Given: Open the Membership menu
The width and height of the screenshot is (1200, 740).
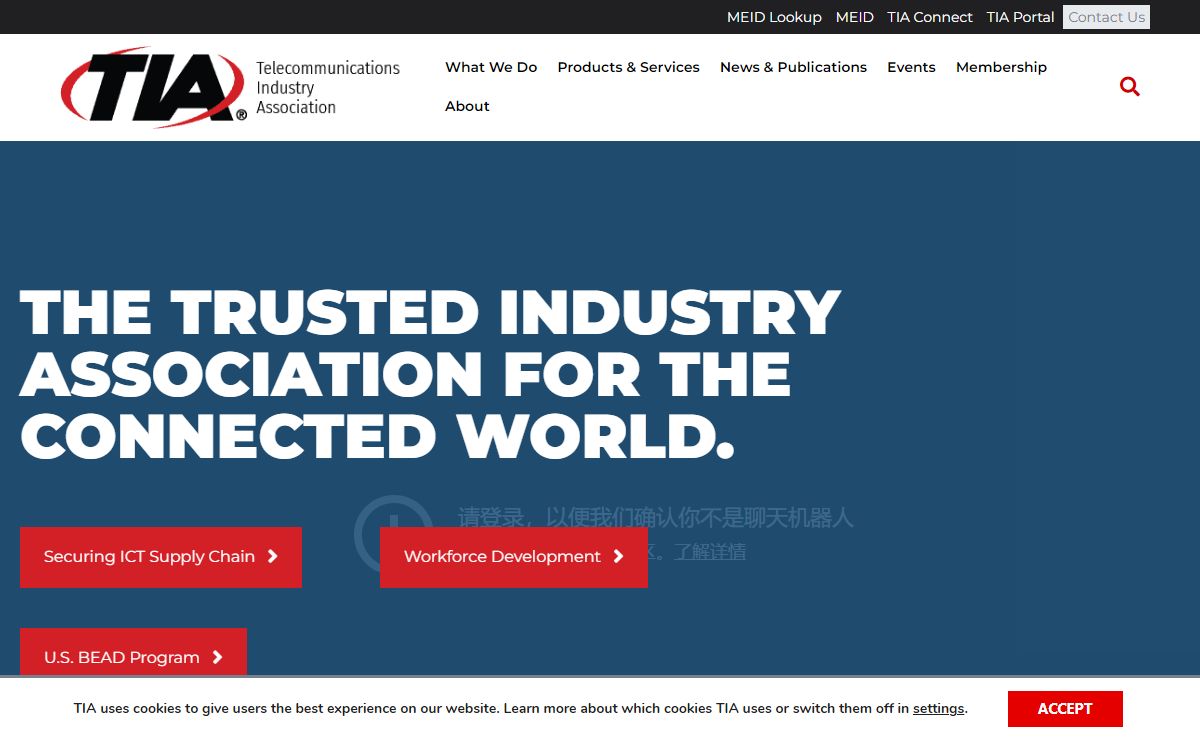Looking at the screenshot, I should tap(1001, 67).
